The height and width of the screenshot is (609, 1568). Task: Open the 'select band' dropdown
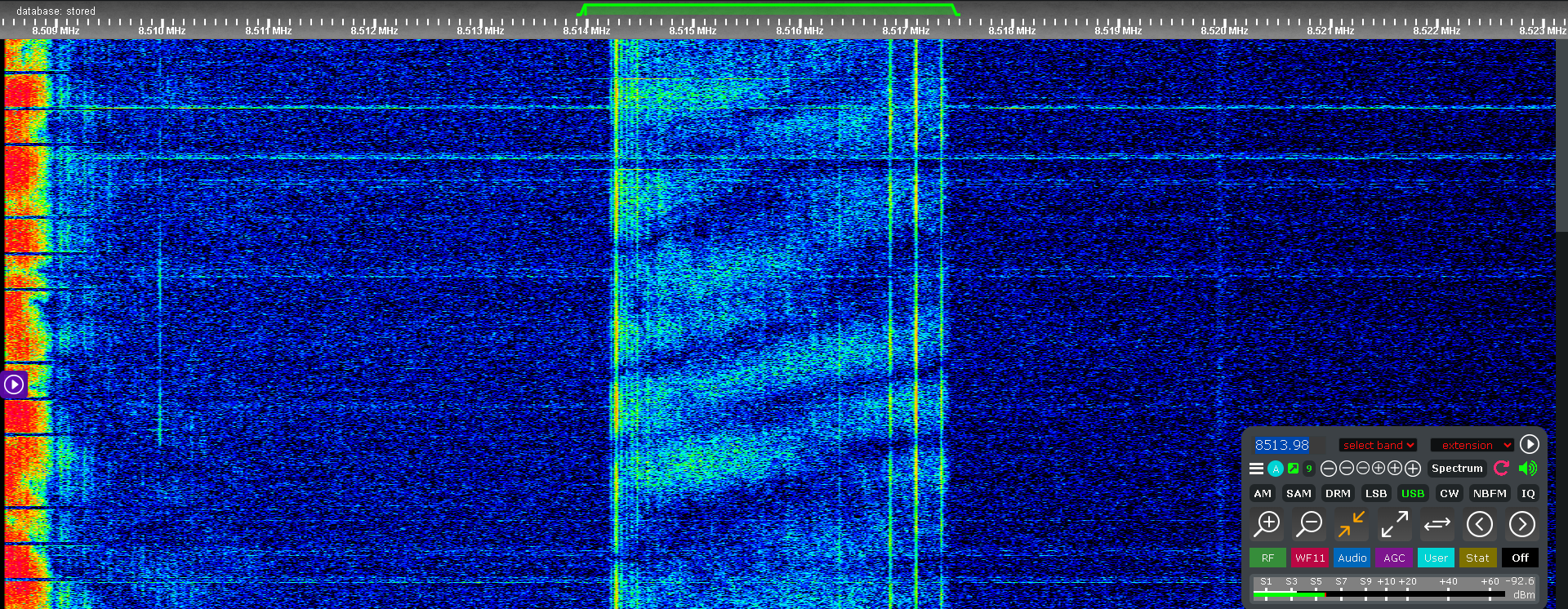click(x=1378, y=445)
